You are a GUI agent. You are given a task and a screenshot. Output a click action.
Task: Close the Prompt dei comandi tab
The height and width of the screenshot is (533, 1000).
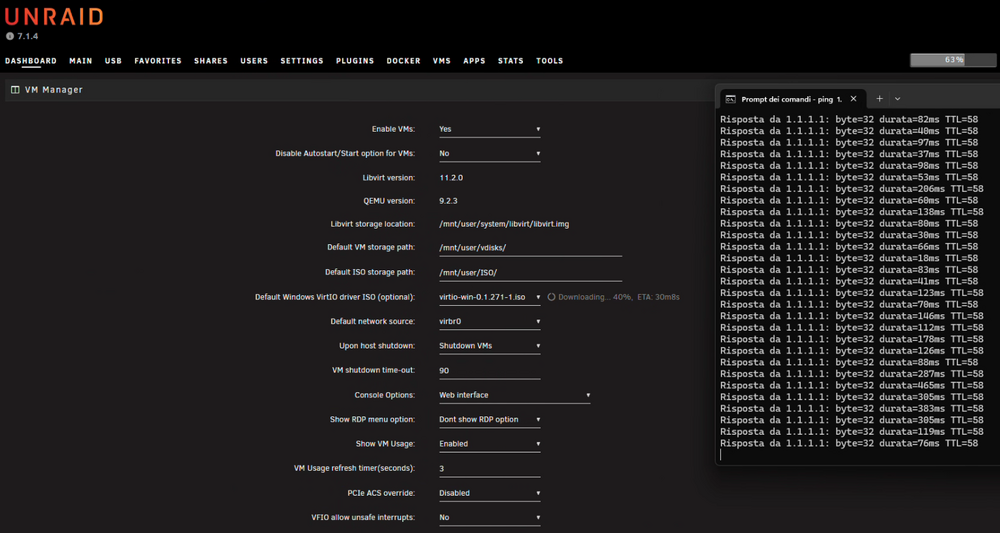(853, 99)
